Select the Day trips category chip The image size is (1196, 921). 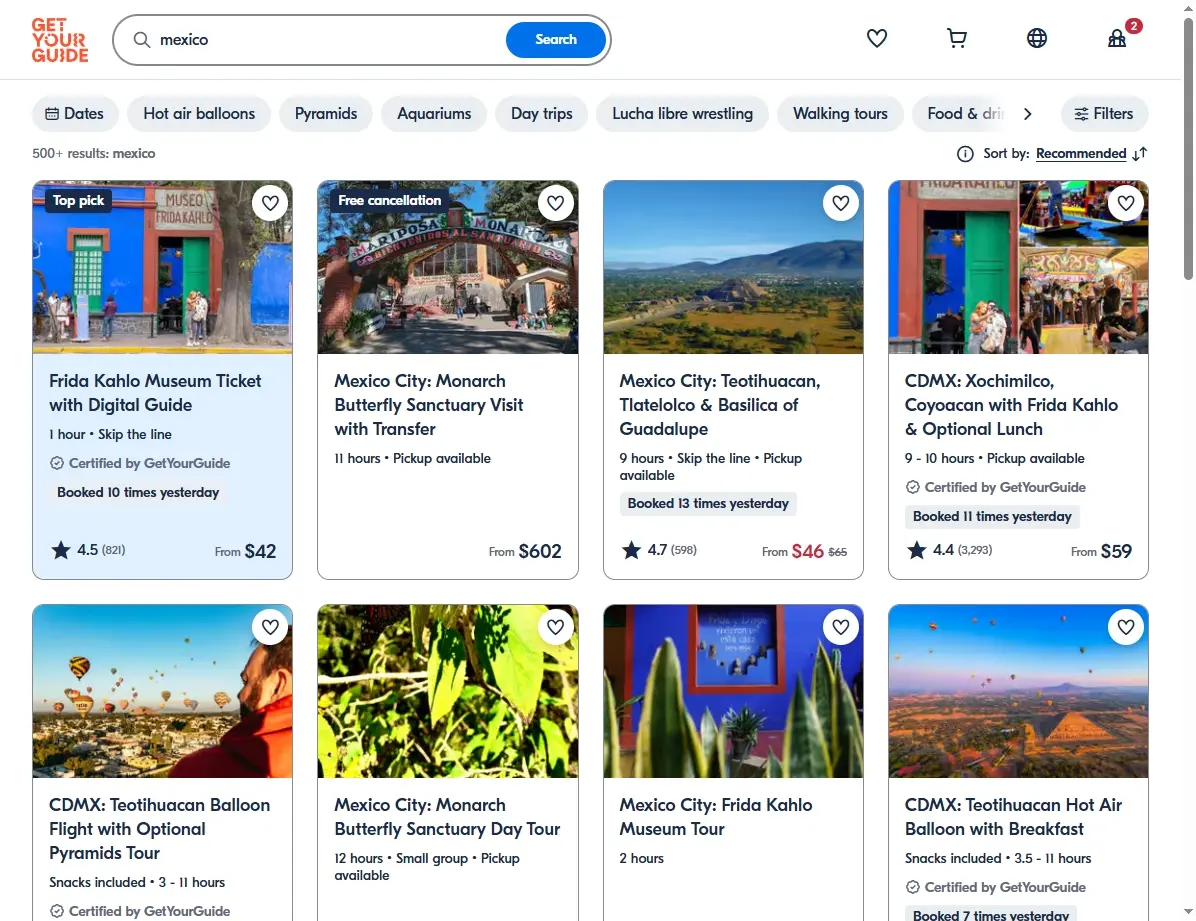tap(542, 114)
